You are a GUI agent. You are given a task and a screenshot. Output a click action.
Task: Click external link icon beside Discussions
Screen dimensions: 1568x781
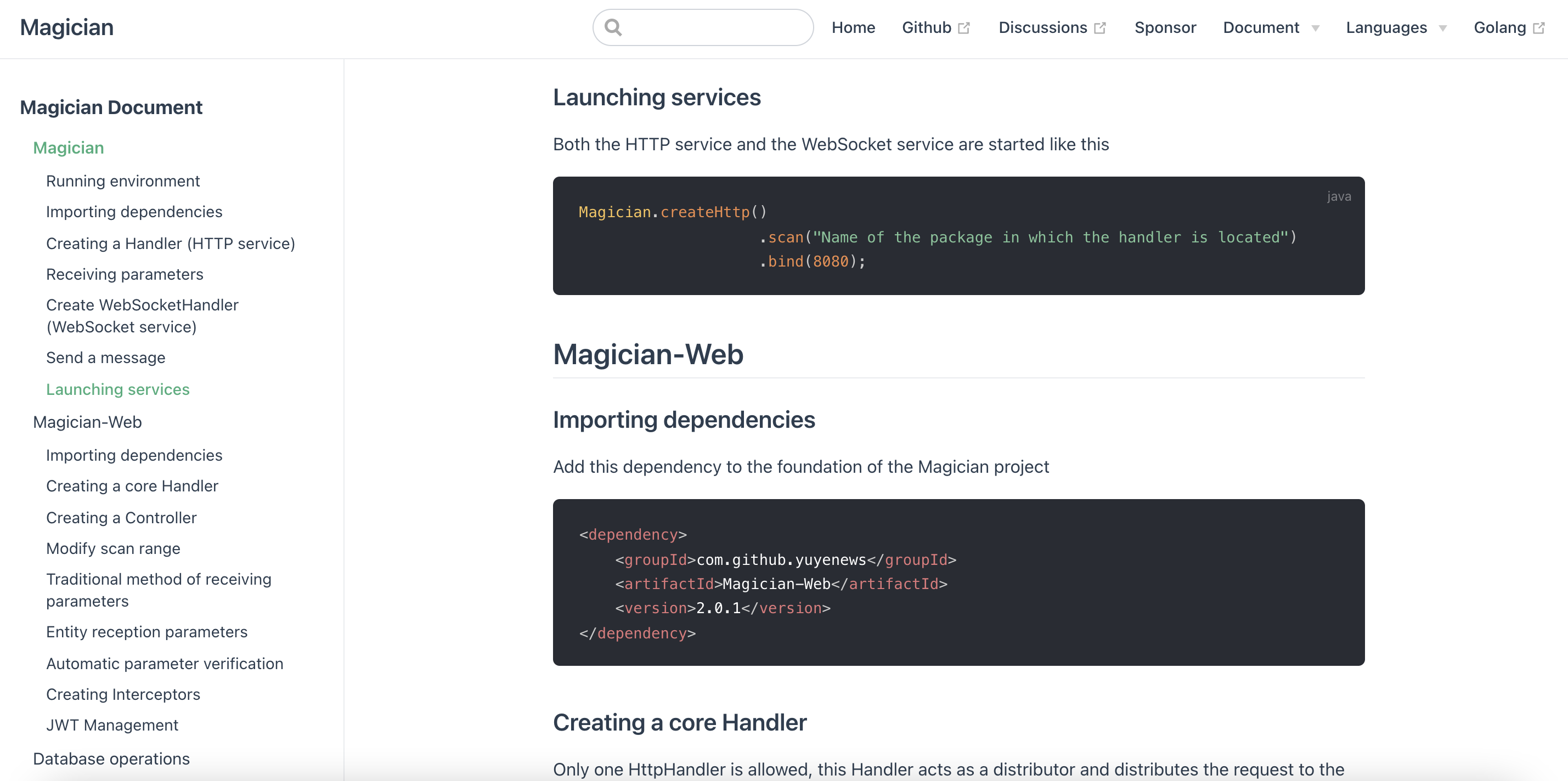coord(1099,28)
